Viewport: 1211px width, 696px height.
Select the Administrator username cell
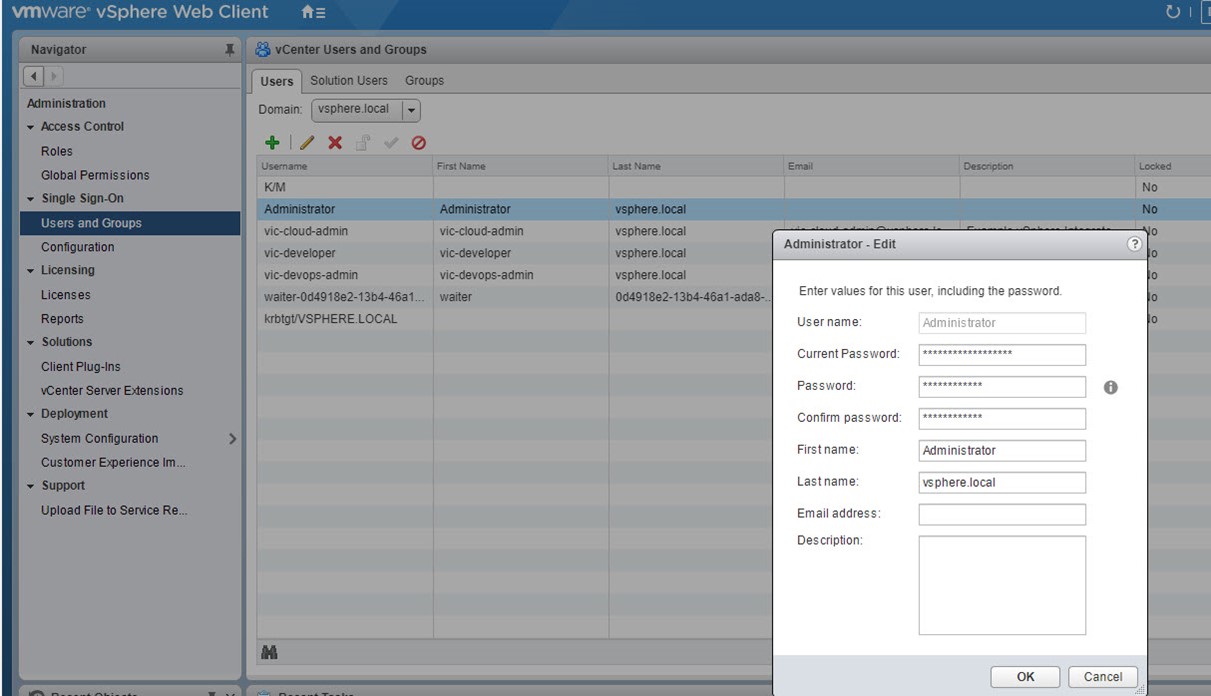click(345, 209)
